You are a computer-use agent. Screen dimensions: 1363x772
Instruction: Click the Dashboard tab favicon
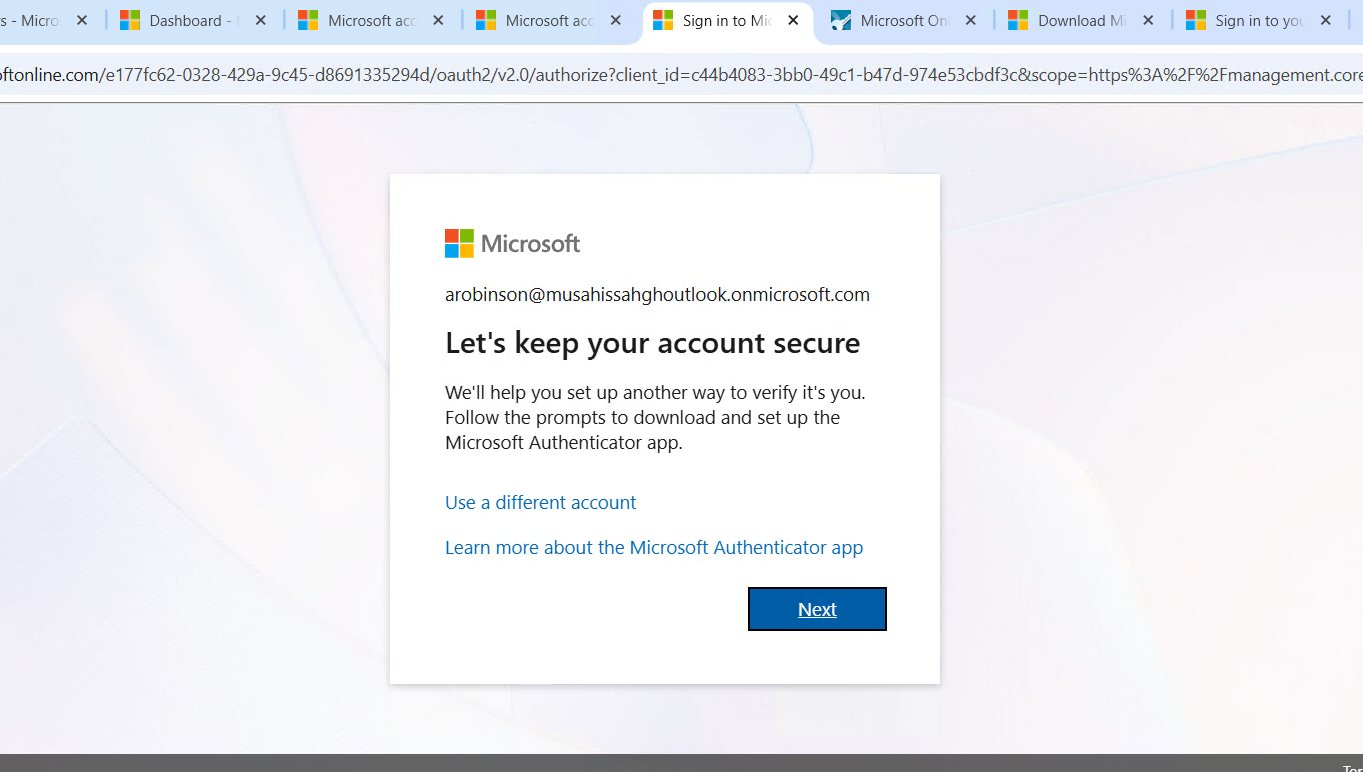coord(130,20)
